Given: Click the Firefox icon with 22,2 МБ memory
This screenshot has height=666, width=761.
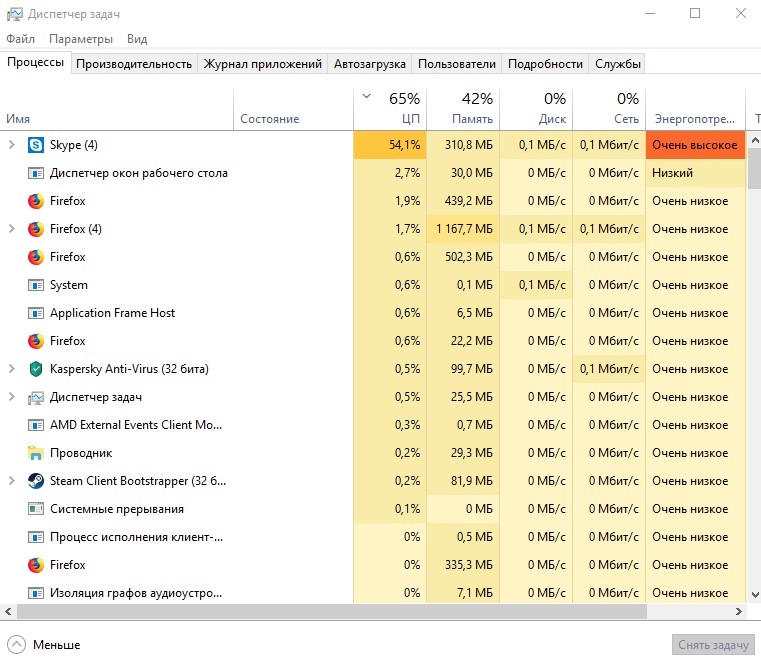Looking at the screenshot, I should 36,341.
